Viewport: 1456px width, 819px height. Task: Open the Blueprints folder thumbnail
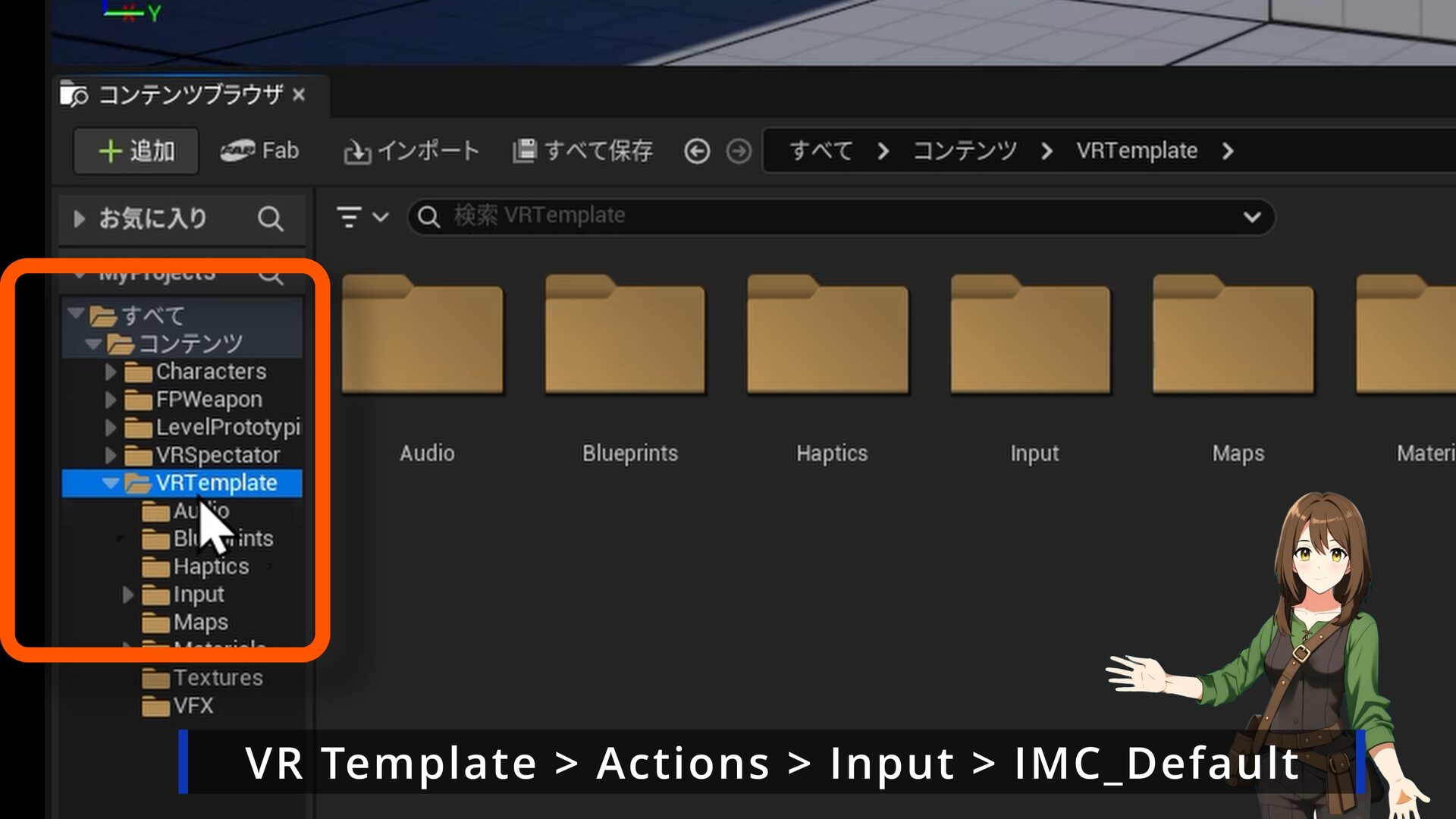point(625,337)
